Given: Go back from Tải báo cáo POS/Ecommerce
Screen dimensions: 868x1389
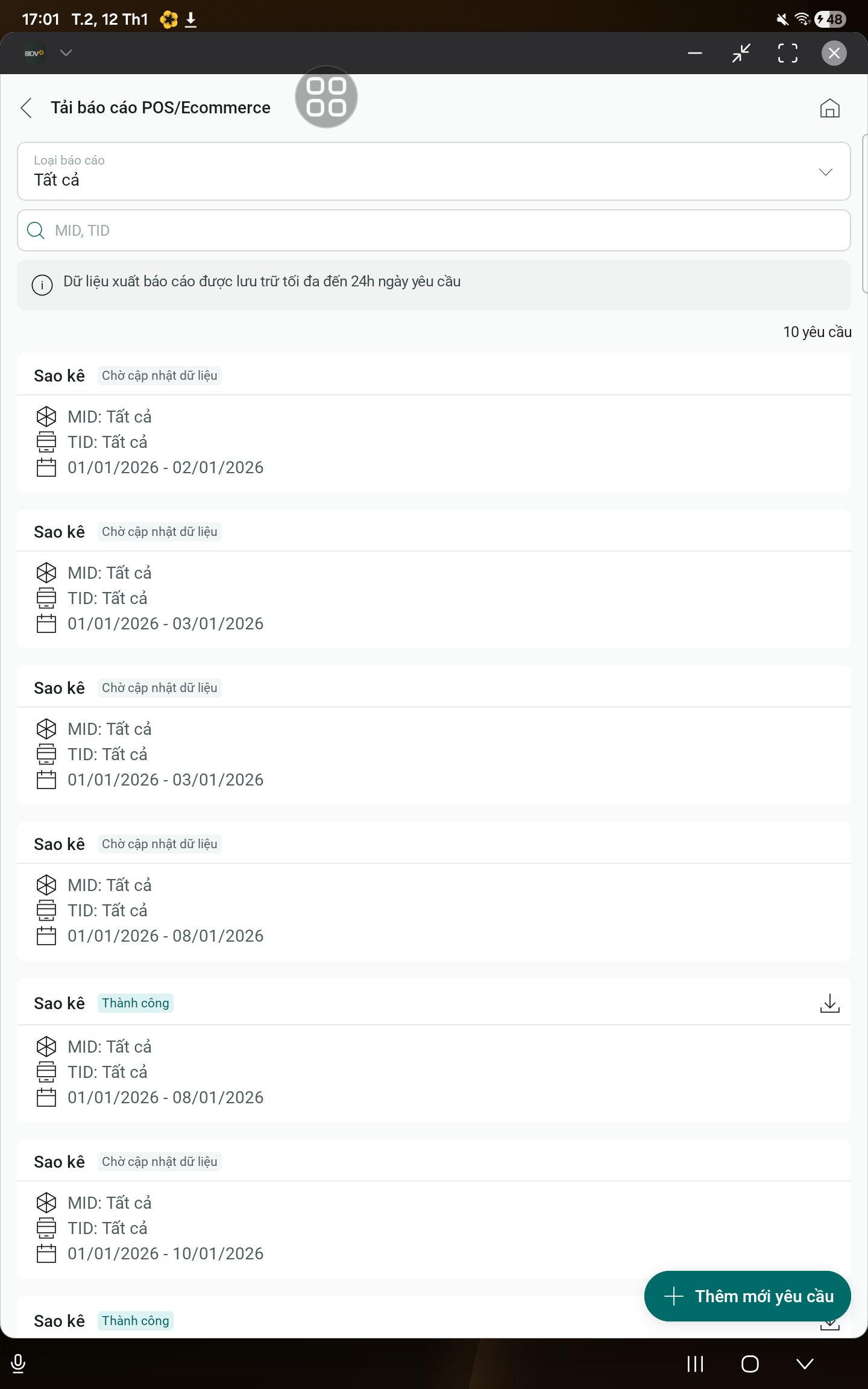Looking at the screenshot, I should [x=27, y=108].
